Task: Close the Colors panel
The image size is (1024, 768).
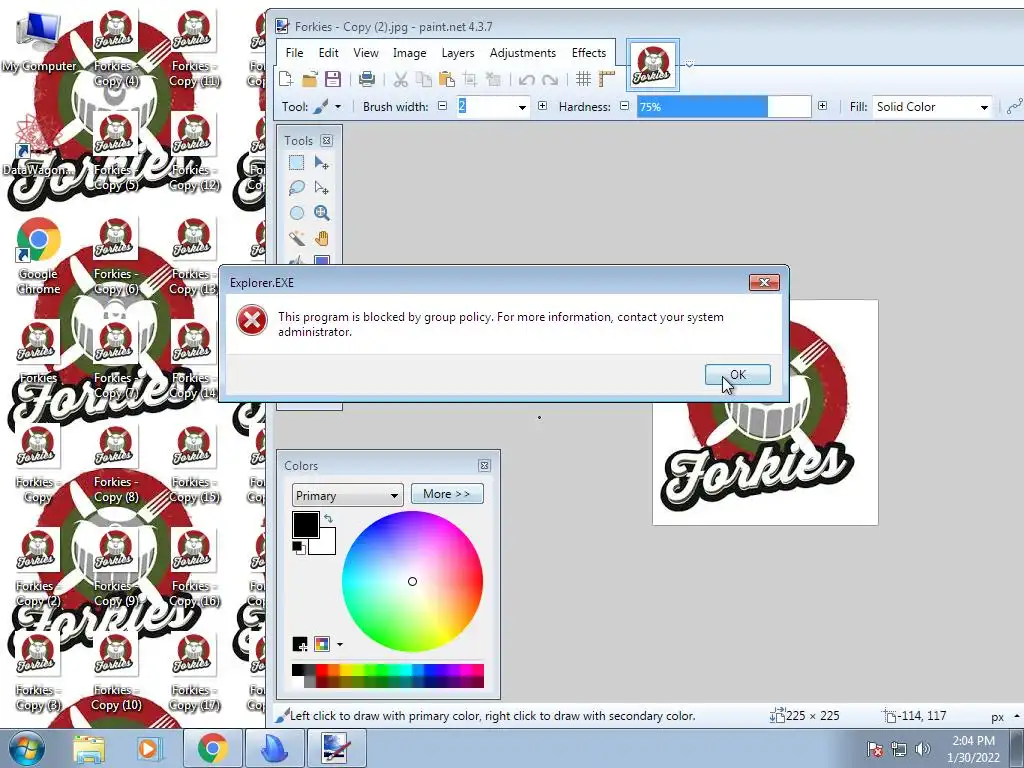Action: [x=484, y=466]
